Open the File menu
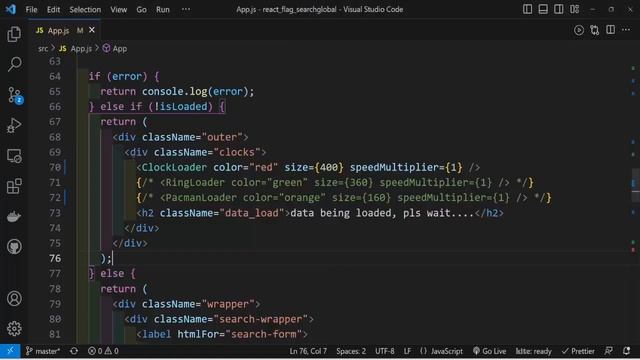Image resolution: width=640 pixels, height=360 pixels. pyautogui.click(x=31, y=9)
